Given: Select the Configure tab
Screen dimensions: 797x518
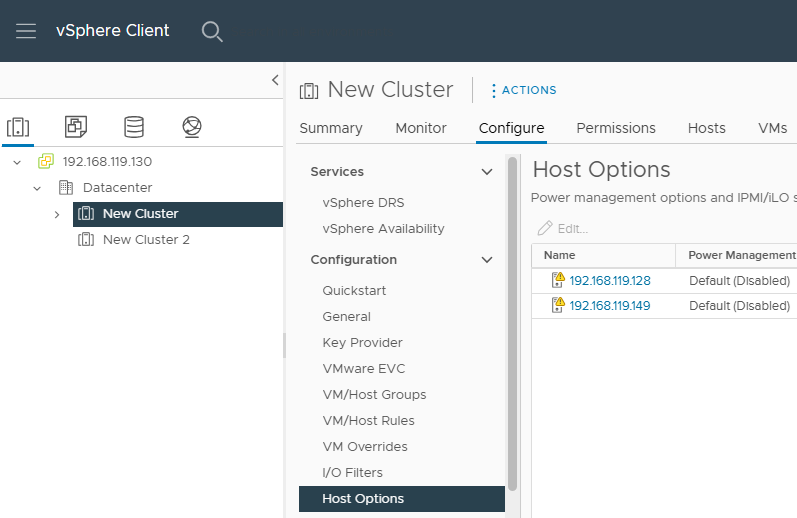Looking at the screenshot, I should tap(511, 128).
